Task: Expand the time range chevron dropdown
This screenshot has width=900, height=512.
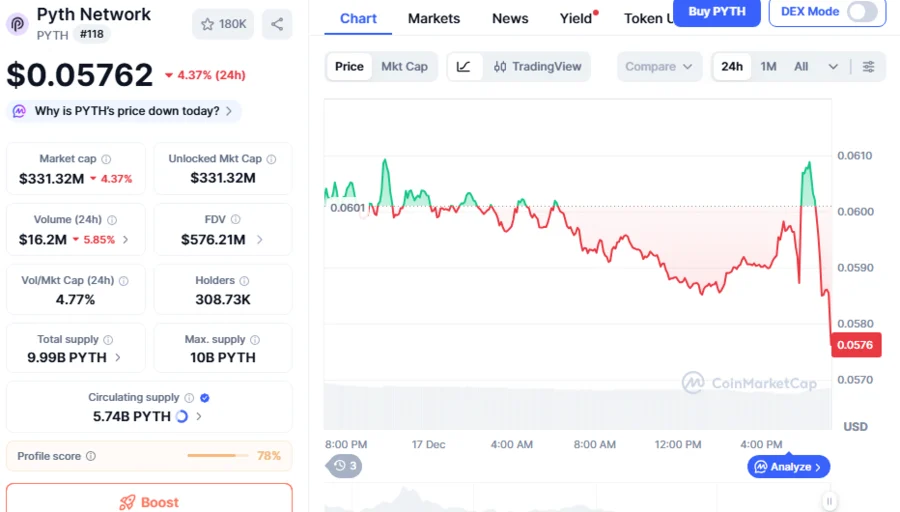Action: (x=833, y=67)
